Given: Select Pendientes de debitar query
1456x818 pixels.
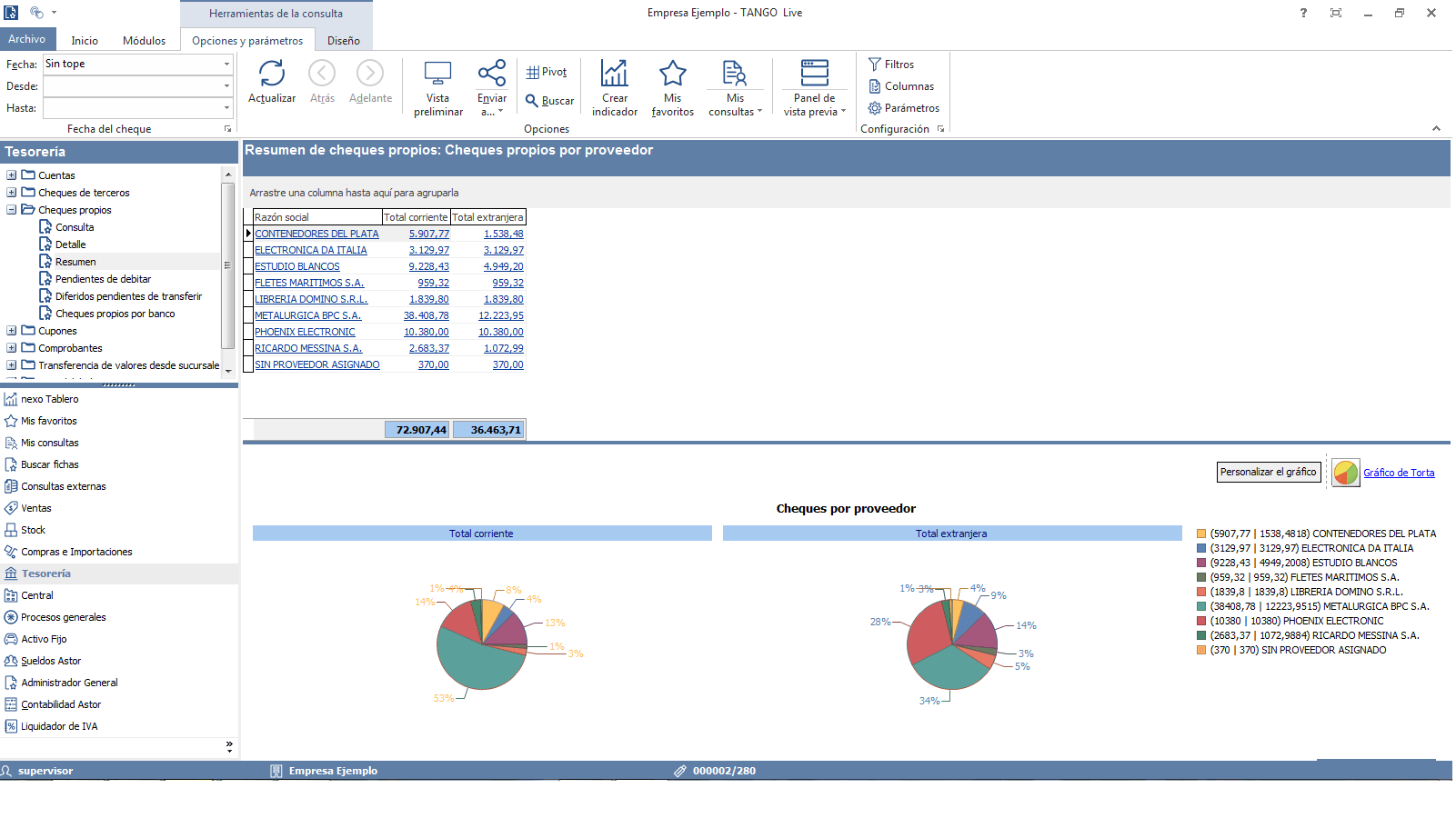Looking at the screenshot, I should pyautogui.click(x=103, y=279).
